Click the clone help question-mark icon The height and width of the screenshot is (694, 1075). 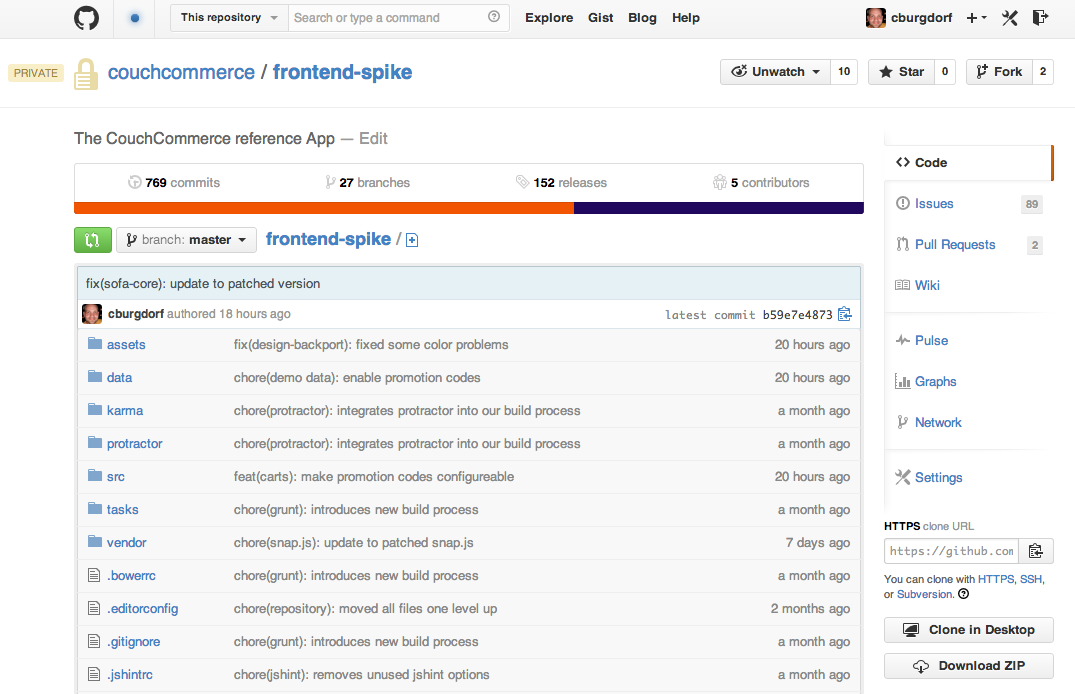pos(963,594)
